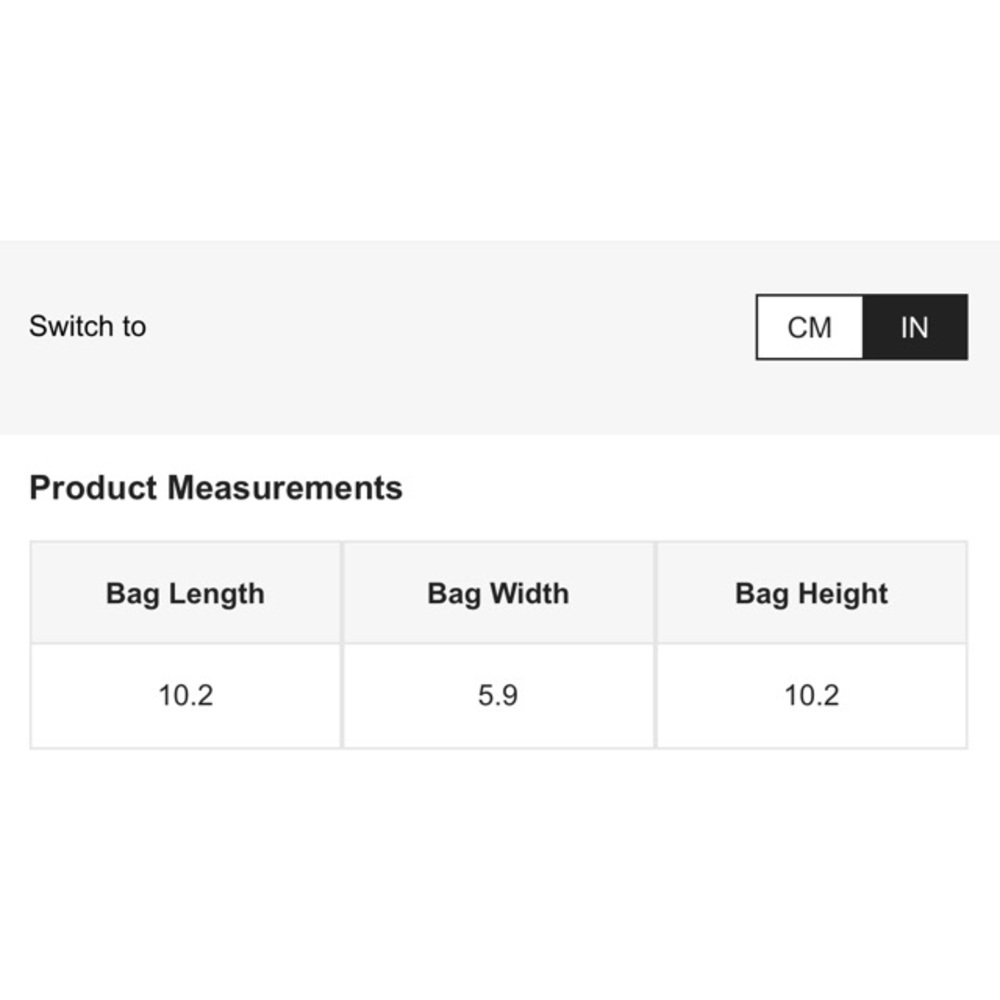Screen dimensions: 1000x1000
Task: Click the word 'Bag' in Bag Height header
Action: pos(761,593)
